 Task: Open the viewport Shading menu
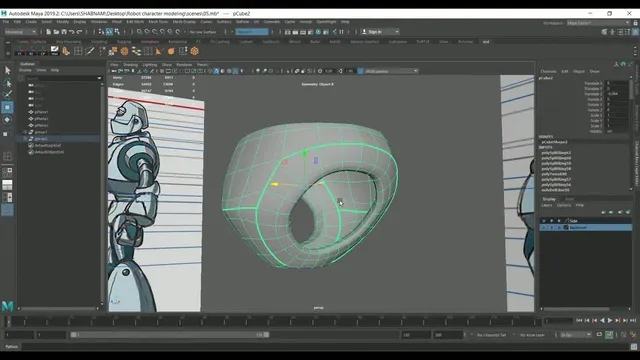click(130, 64)
